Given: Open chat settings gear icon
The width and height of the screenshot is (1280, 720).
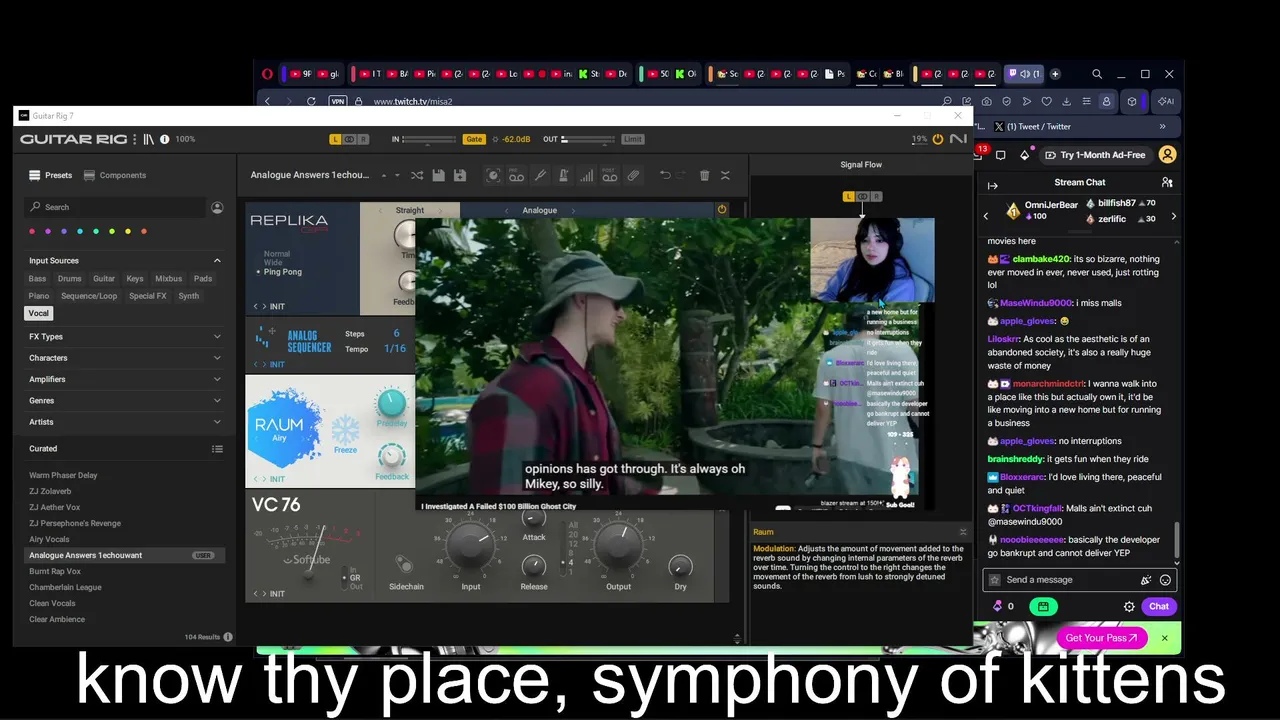Looking at the screenshot, I should [x=1129, y=606].
